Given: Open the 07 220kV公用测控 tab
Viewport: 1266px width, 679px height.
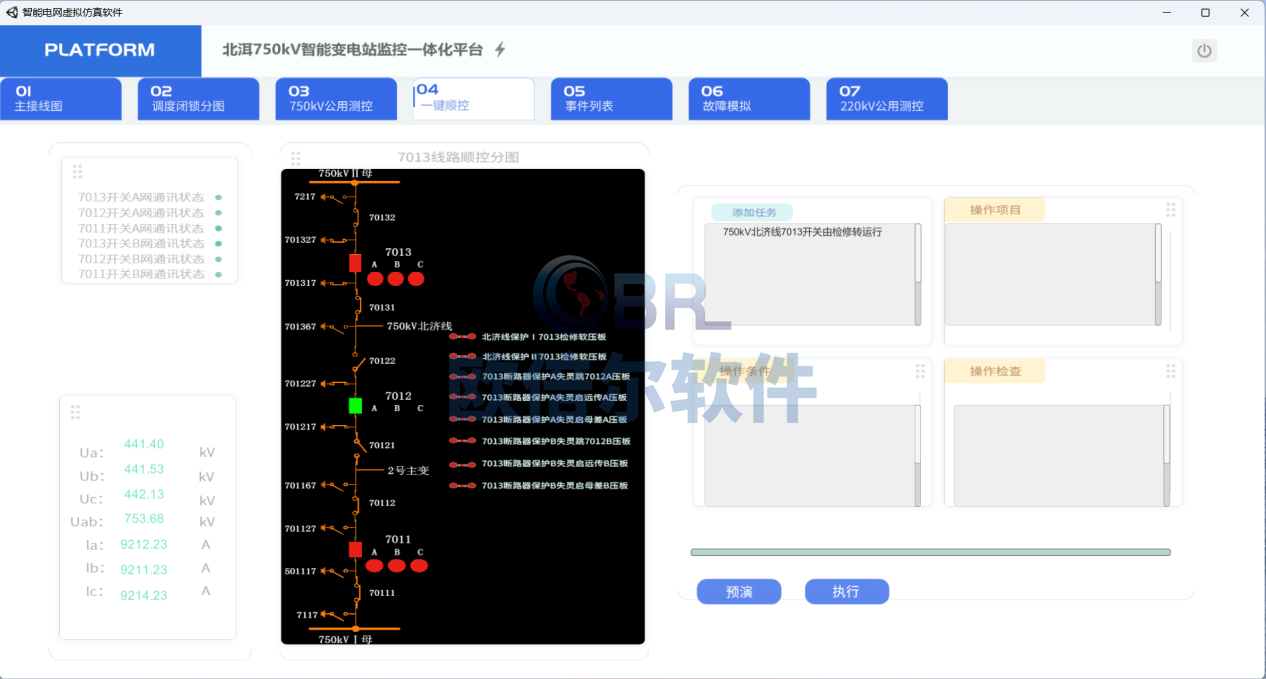Looking at the screenshot, I should pyautogui.click(x=887, y=99).
